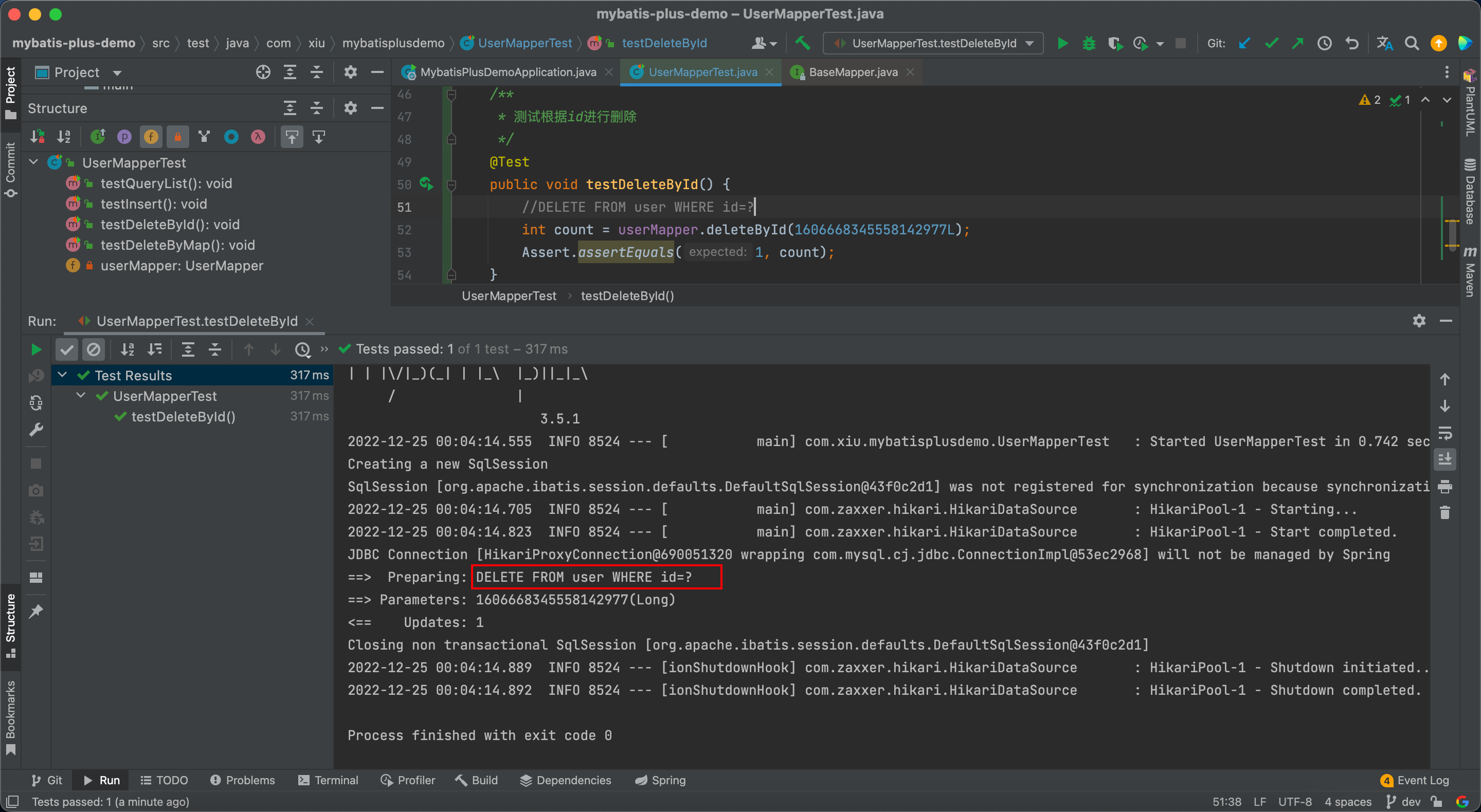Image resolution: width=1481 pixels, height=812 pixels.
Task: Jump to next highlighted error arrow
Action: tap(1447, 99)
